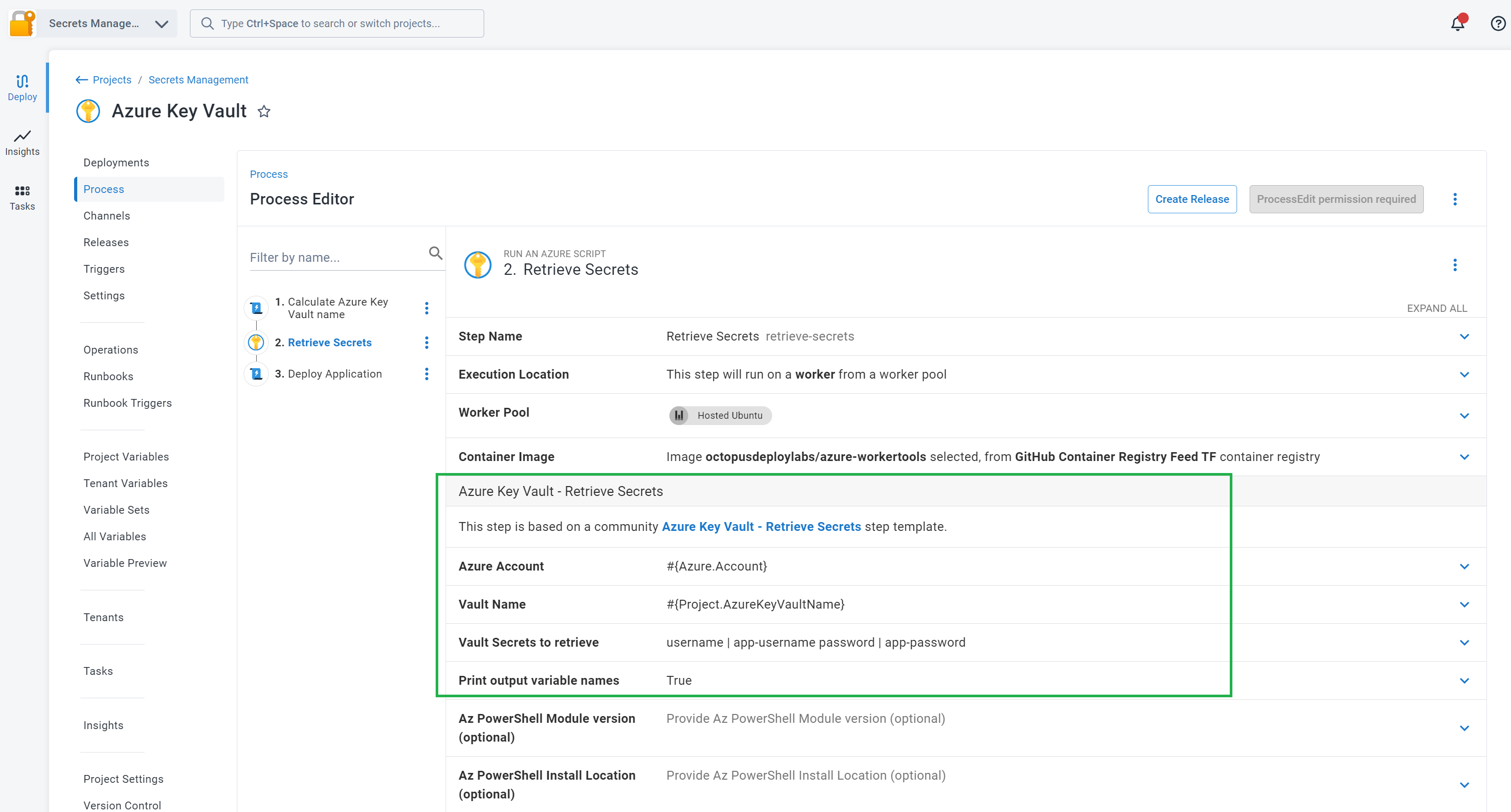This screenshot has width=1511, height=812.
Task: Star the Azure Key Vault project
Action: 264,111
